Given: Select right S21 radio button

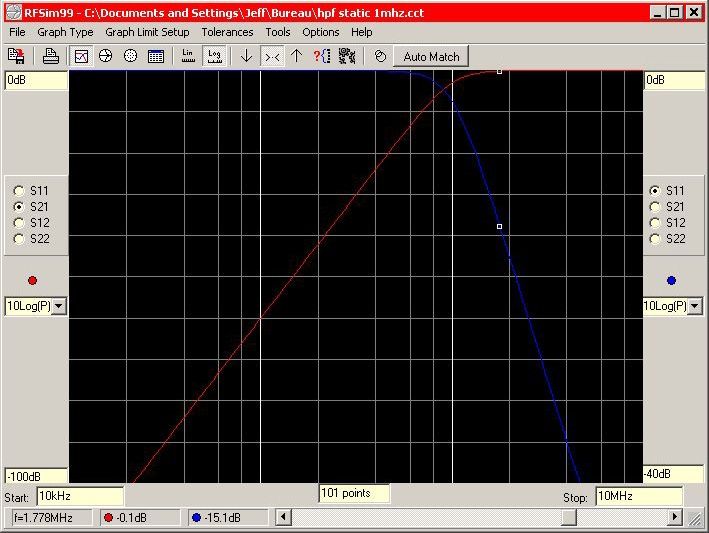Looking at the screenshot, I should [655, 207].
